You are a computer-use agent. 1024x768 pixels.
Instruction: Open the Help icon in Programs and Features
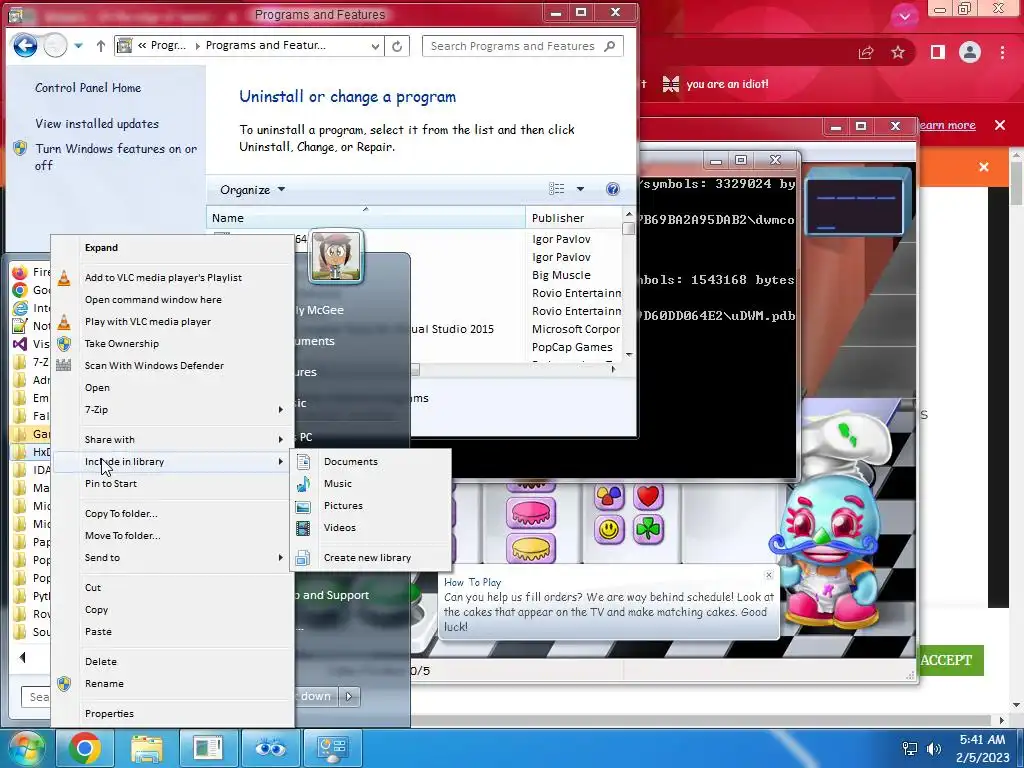pos(613,189)
